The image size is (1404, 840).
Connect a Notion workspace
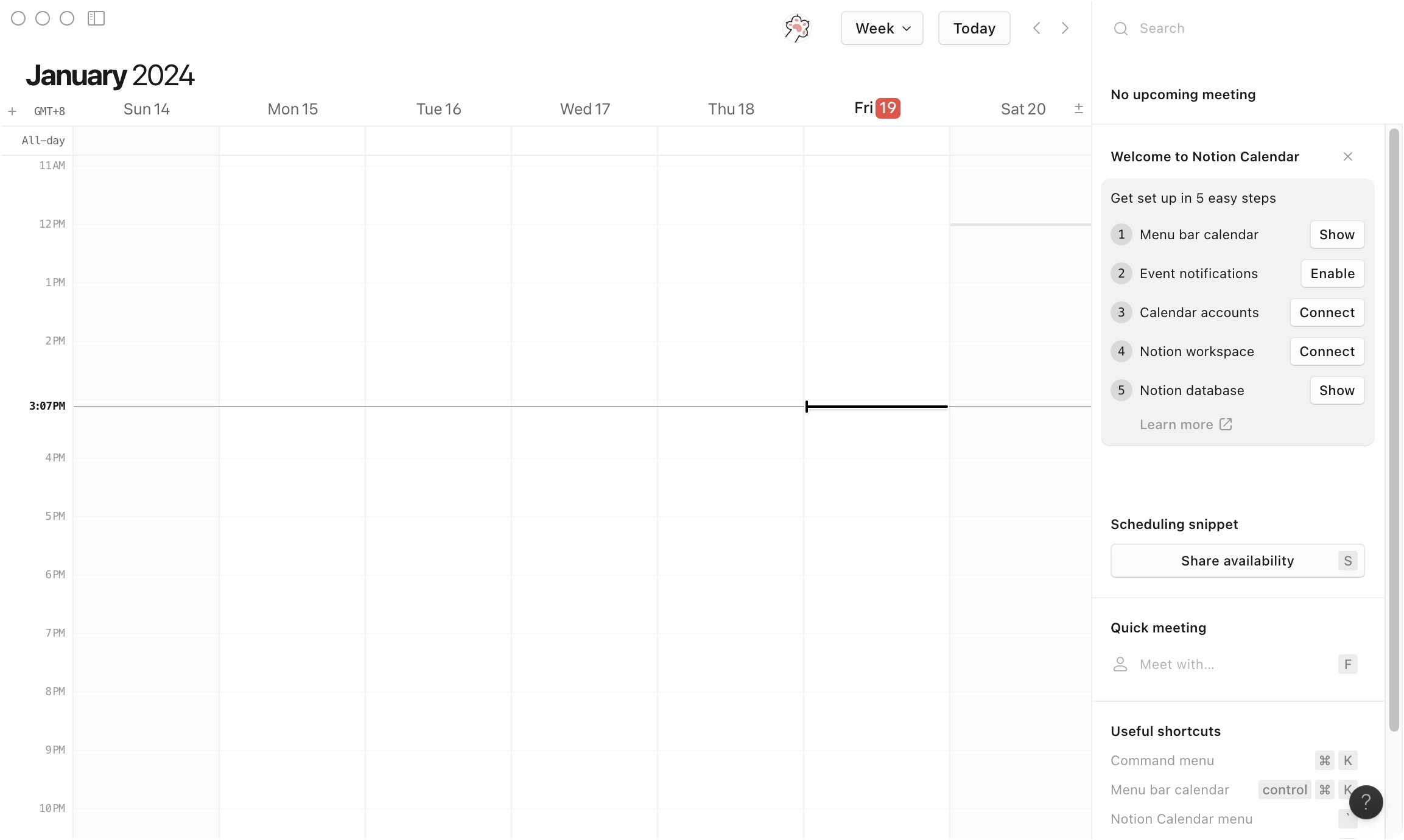click(1326, 351)
